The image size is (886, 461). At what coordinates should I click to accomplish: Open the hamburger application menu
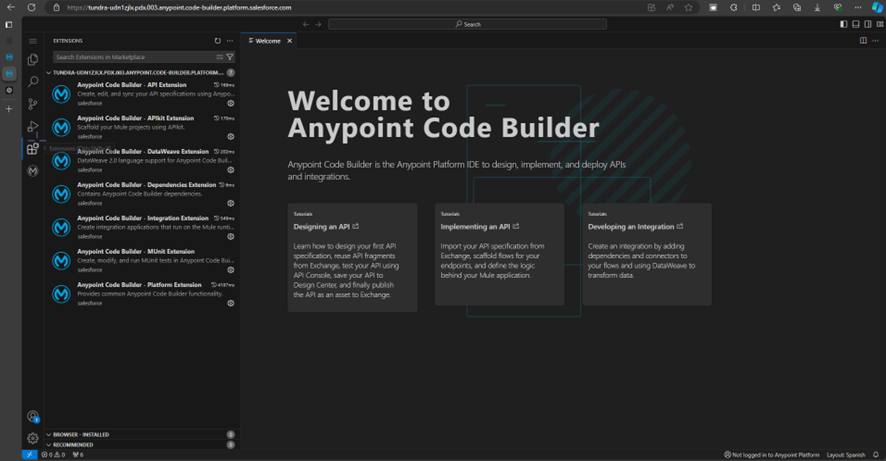click(x=33, y=41)
